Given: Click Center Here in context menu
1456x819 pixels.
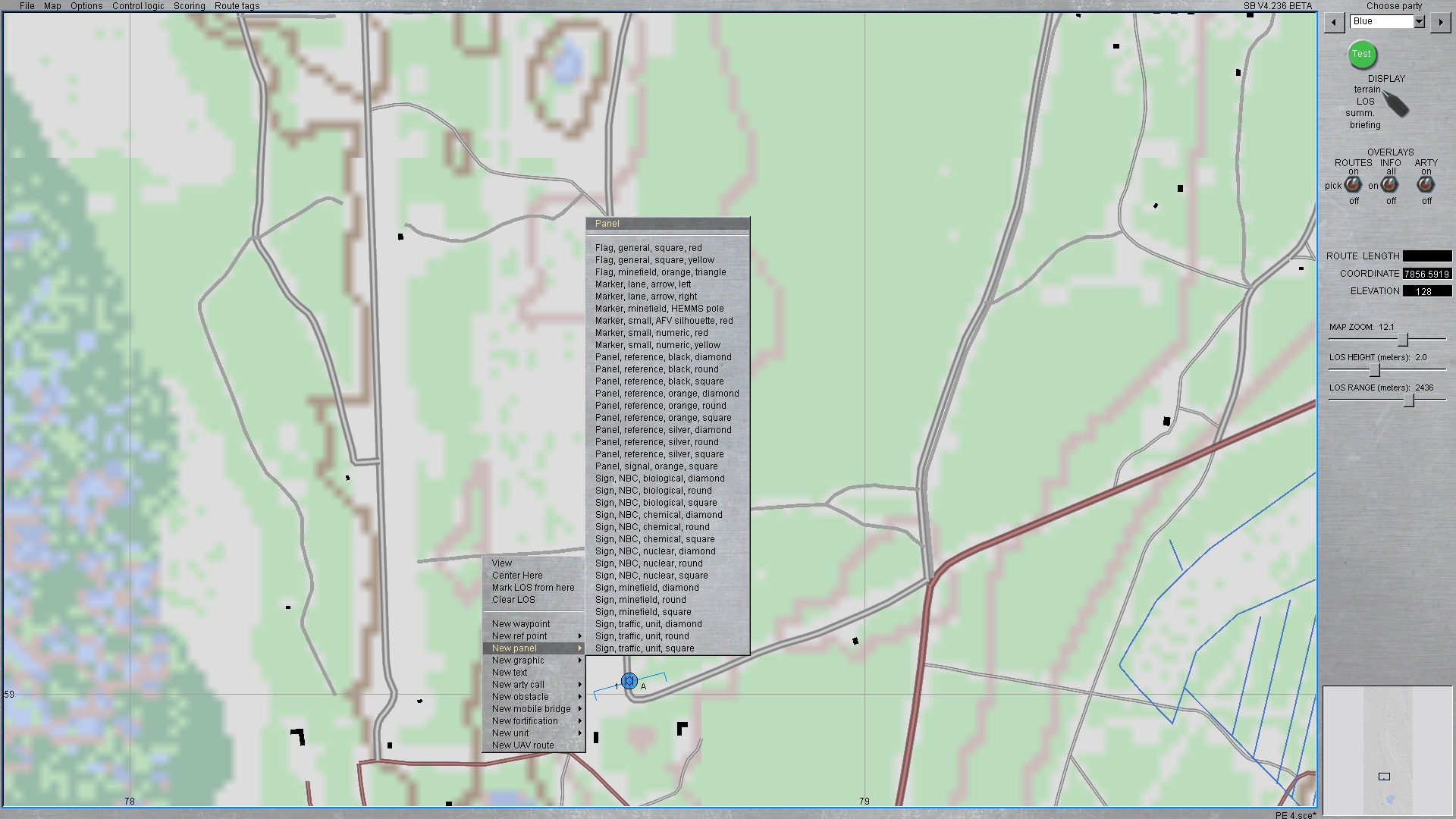Looking at the screenshot, I should pos(517,576).
